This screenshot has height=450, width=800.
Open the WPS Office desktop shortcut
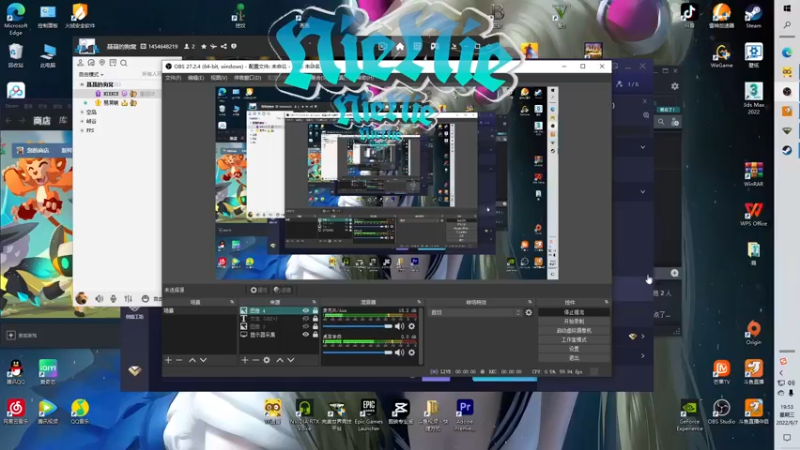point(754,214)
